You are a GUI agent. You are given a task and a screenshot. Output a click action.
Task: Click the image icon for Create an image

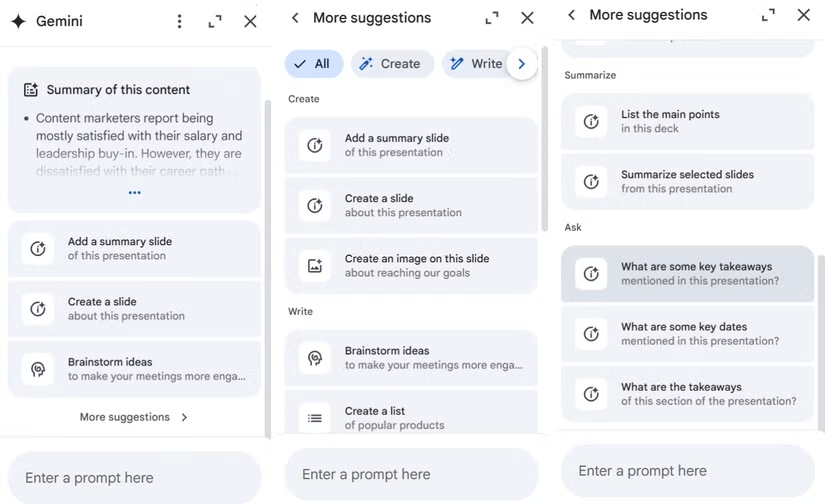(315, 265)
